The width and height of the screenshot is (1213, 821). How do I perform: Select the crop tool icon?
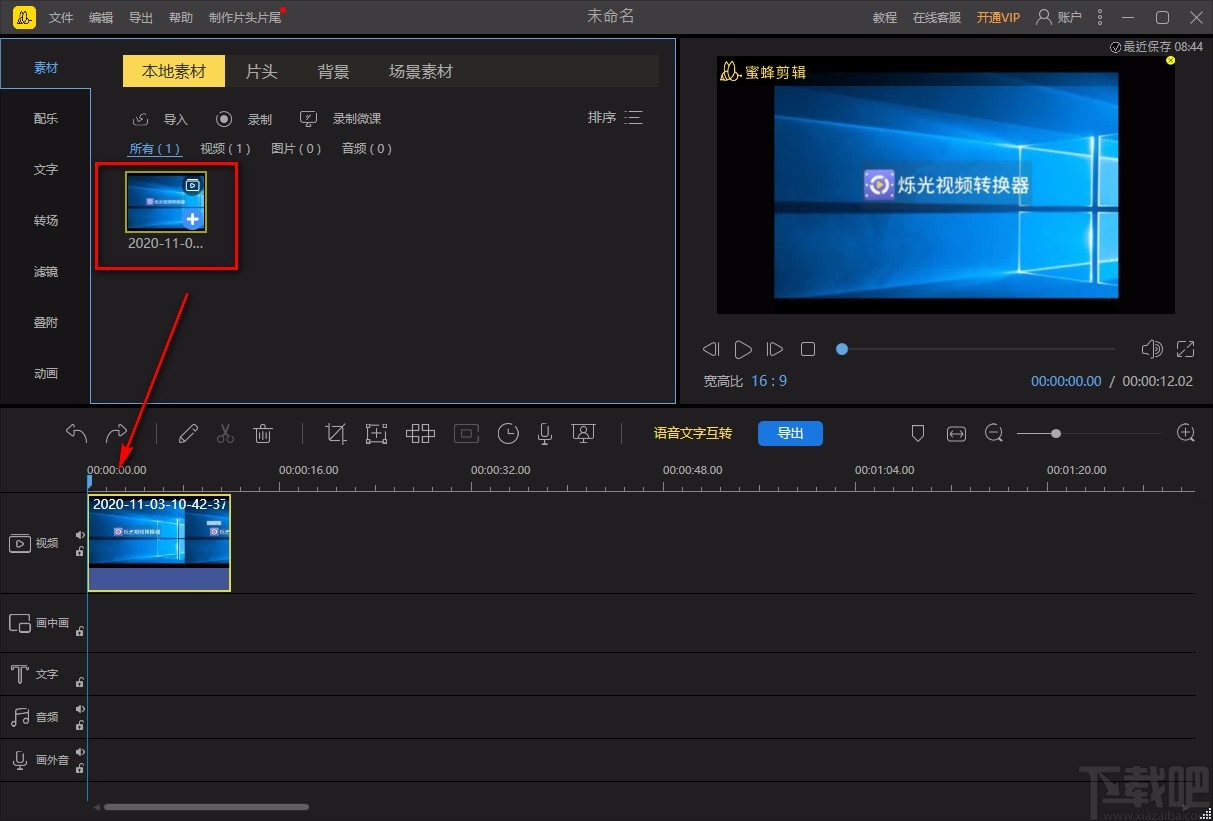coord(336,433)
